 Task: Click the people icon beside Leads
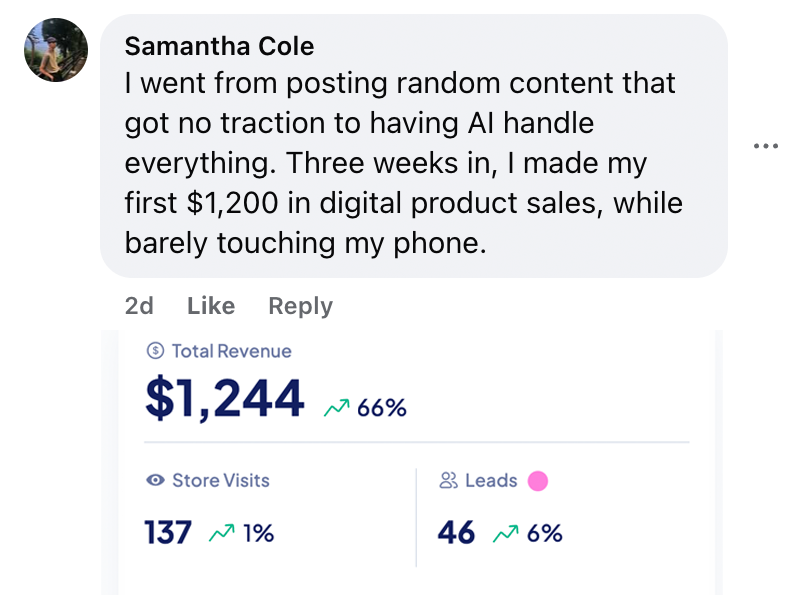coord(447,480)
